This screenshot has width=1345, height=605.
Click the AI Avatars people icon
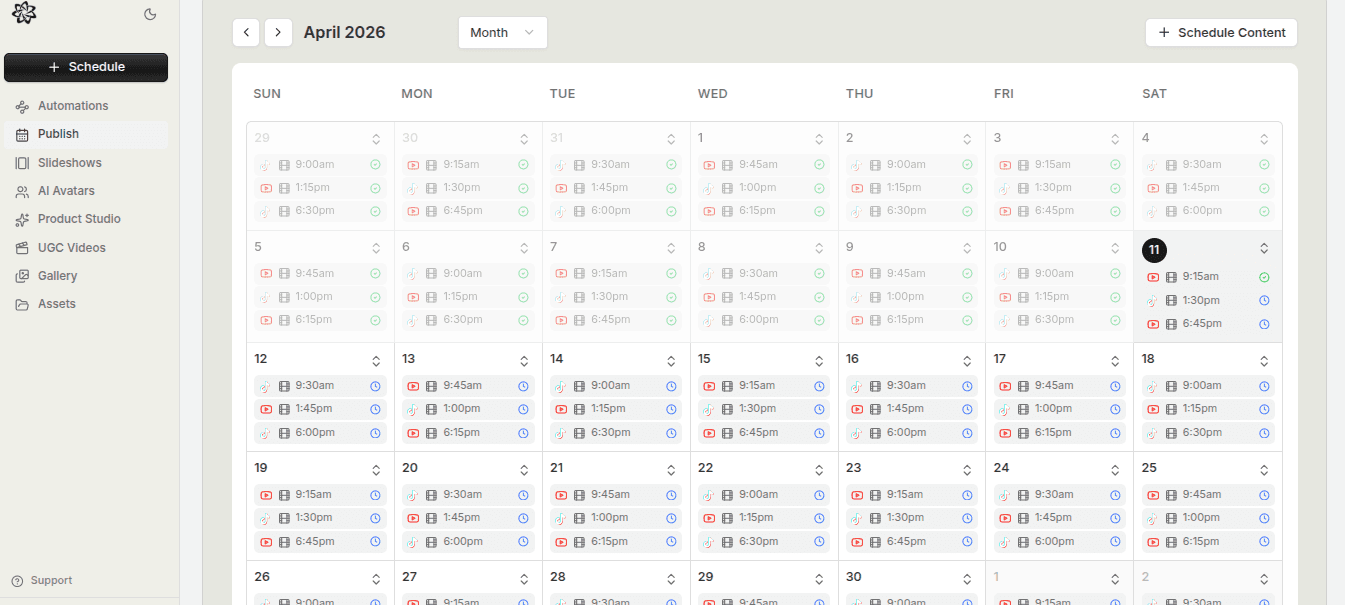click(x=22, y=190)
